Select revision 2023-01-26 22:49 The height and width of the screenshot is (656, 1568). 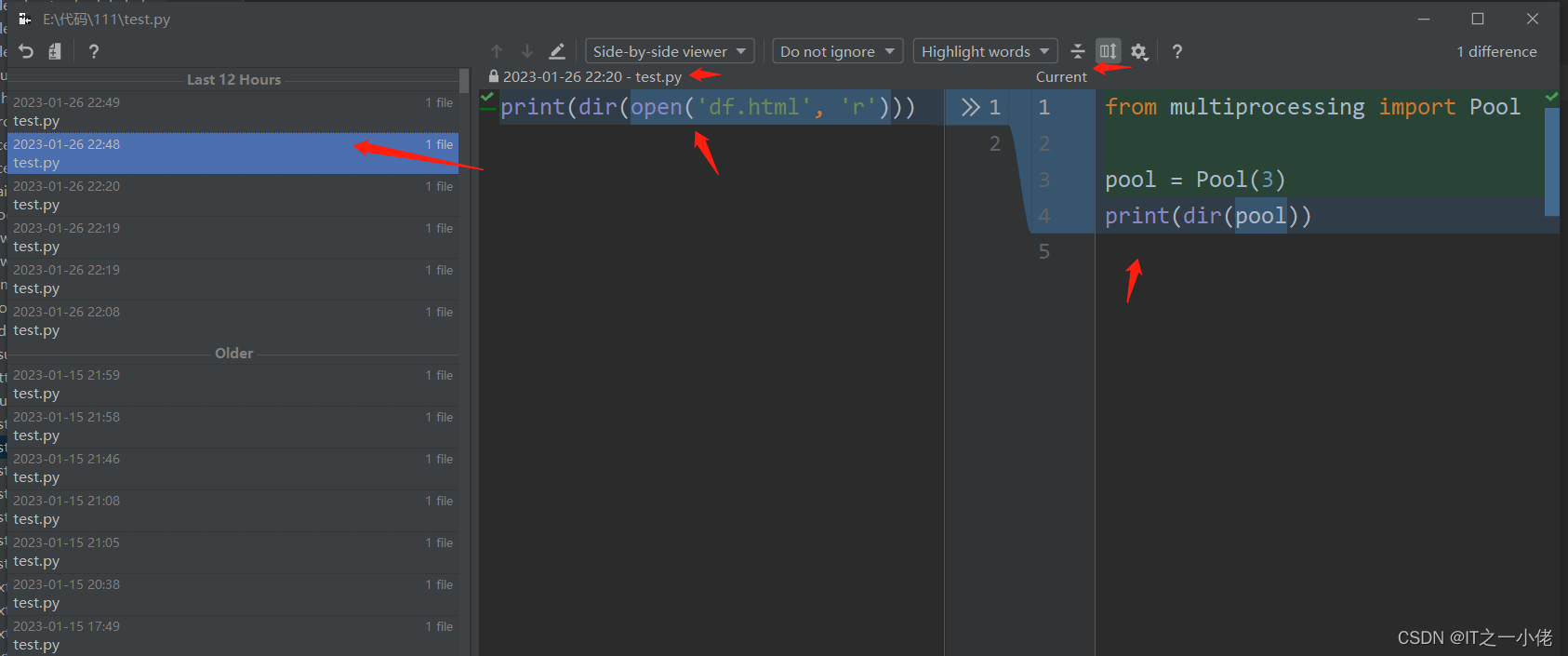233,112
